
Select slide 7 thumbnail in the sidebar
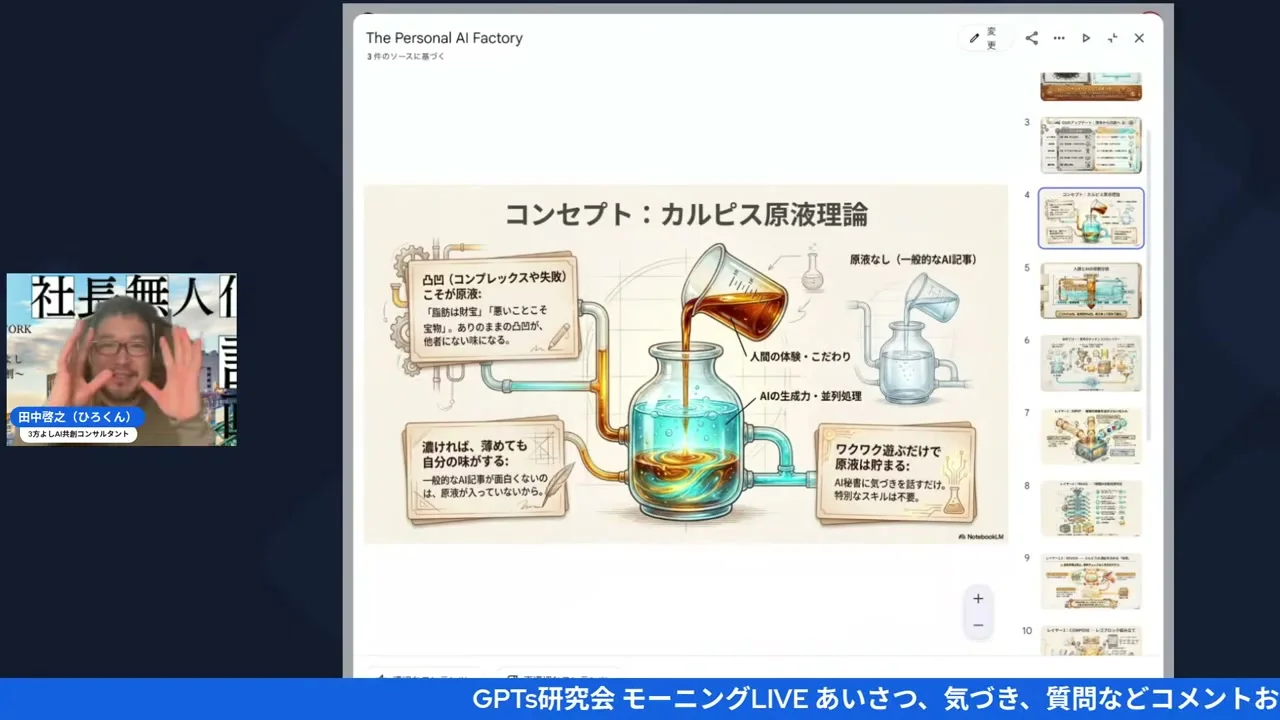pos(1090,437)
